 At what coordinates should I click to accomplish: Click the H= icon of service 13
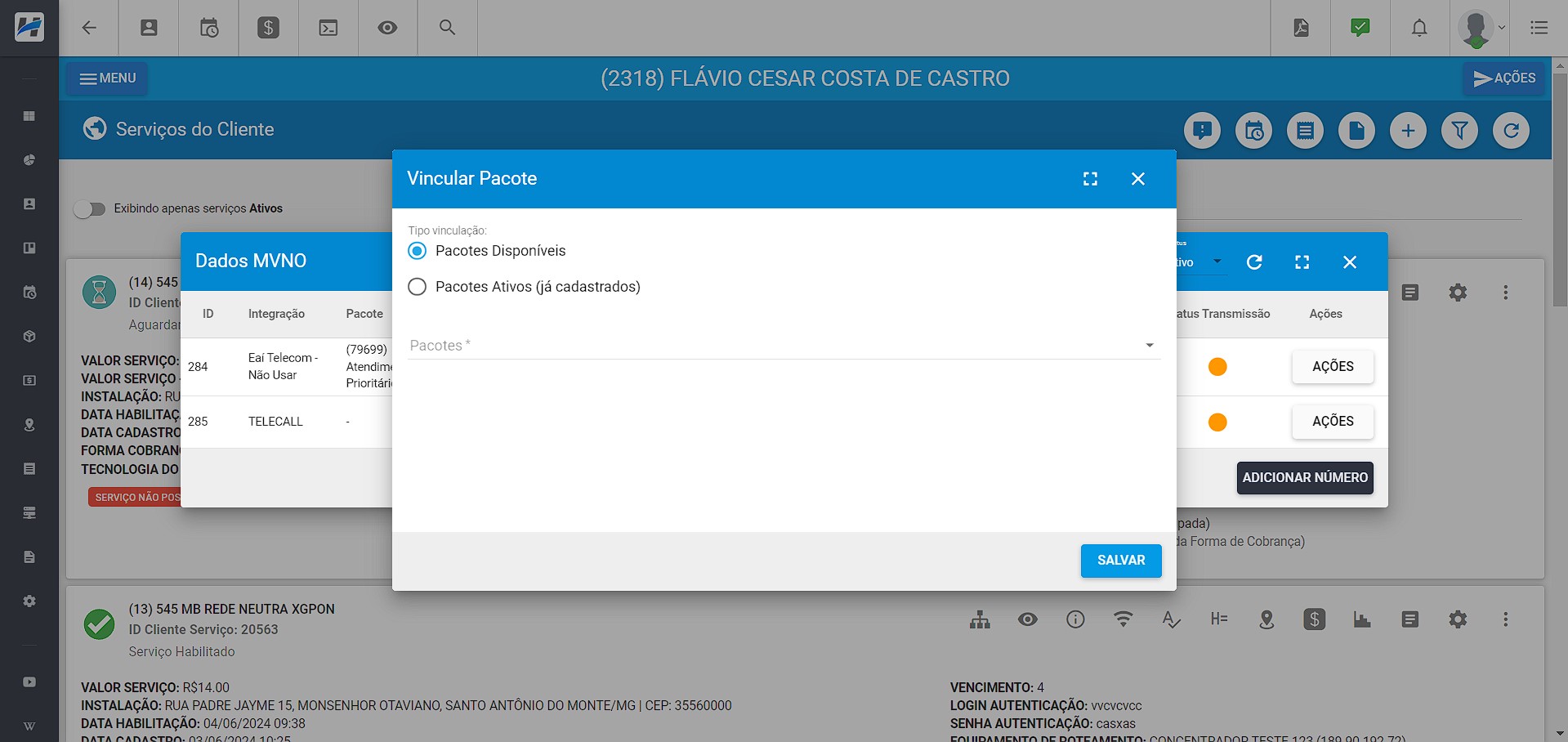tap(1219, 620)
